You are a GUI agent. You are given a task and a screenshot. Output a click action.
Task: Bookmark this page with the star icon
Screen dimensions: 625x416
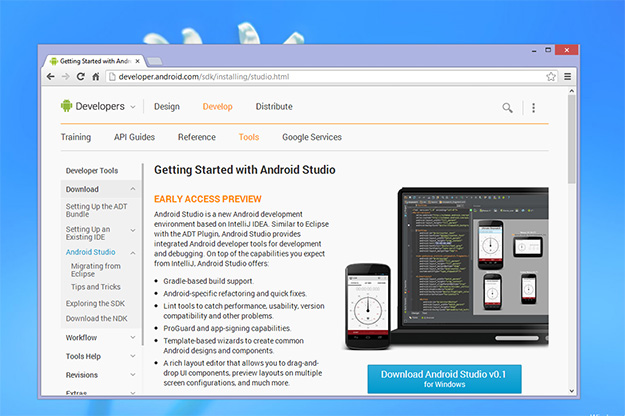coord(551,77)
